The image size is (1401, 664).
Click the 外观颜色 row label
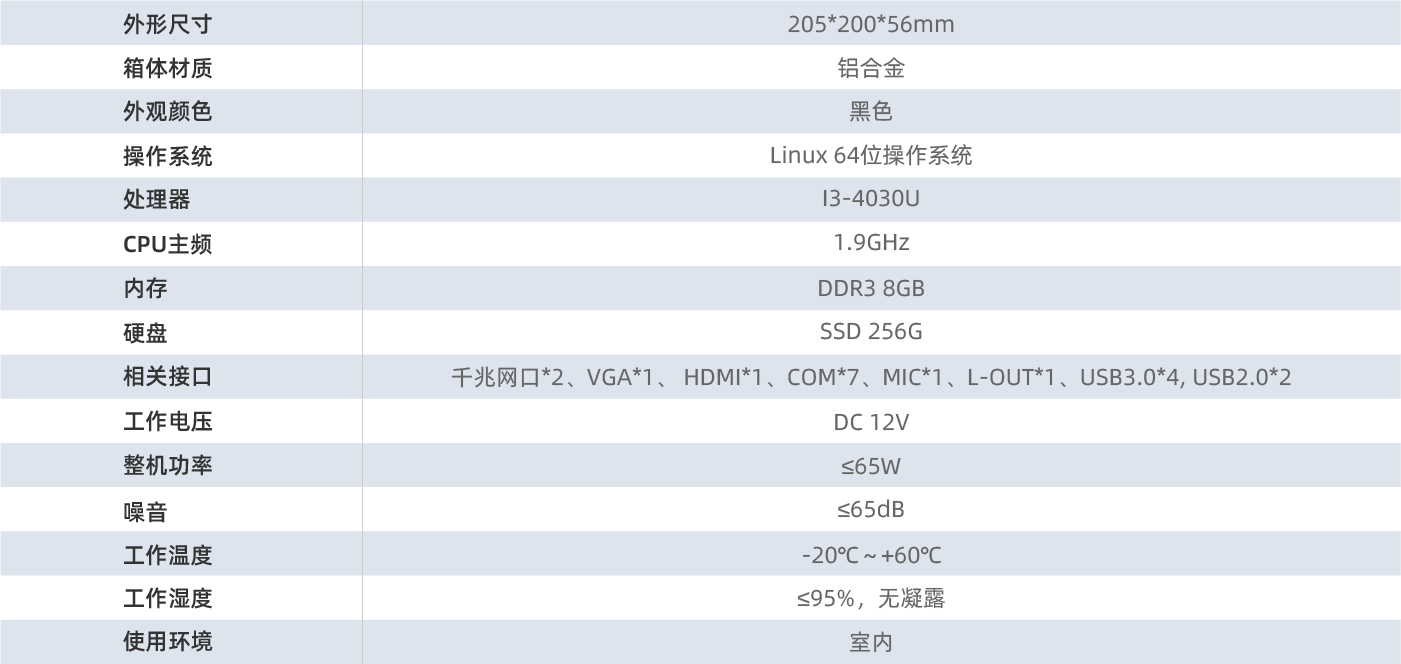tap(167, 112)
